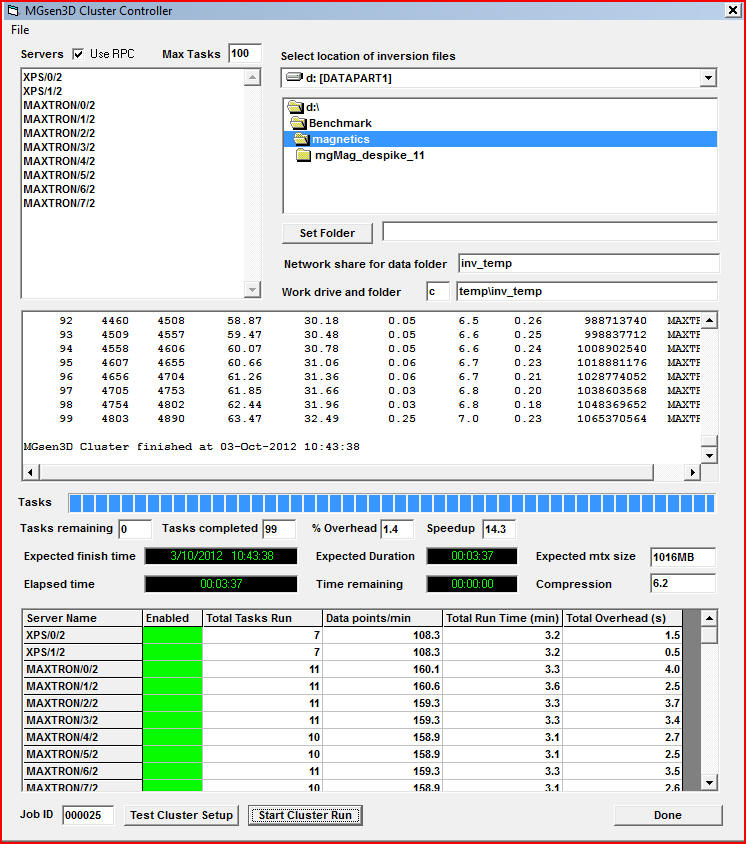Click the Tasks remaining field
This screenshot has width=746, height=844.
click(135, 529)
